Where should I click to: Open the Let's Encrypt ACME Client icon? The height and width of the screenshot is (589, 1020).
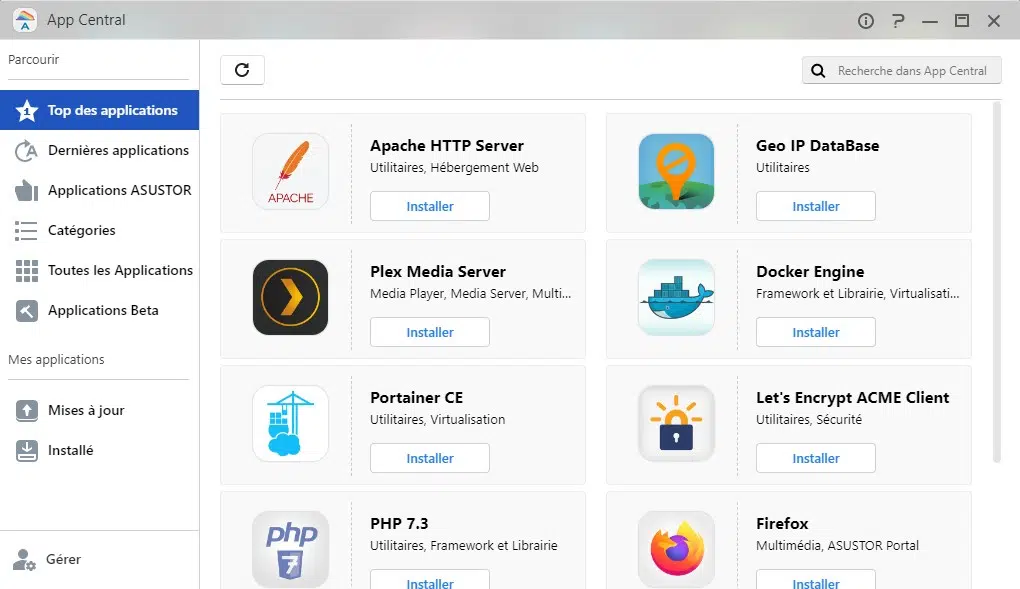coord(677,424)
